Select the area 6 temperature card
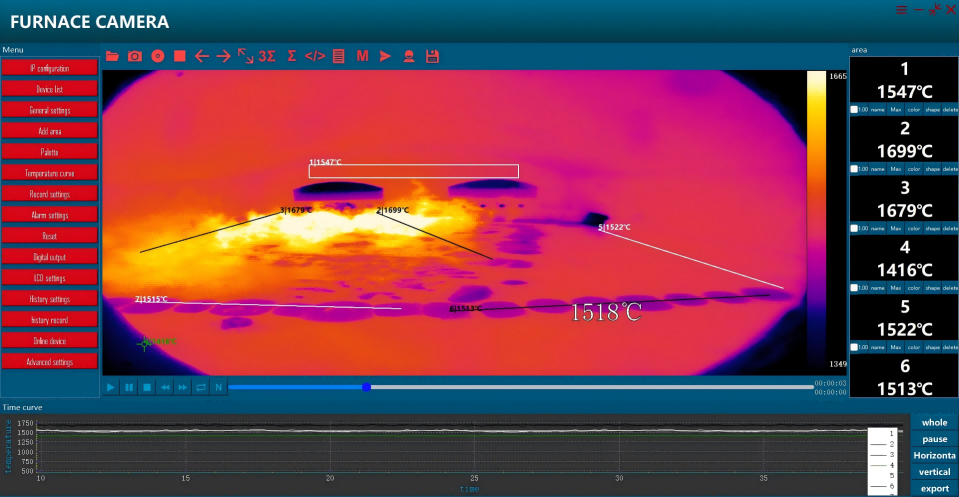This screenshot has height=497, width=959. (x=904, y=377)
